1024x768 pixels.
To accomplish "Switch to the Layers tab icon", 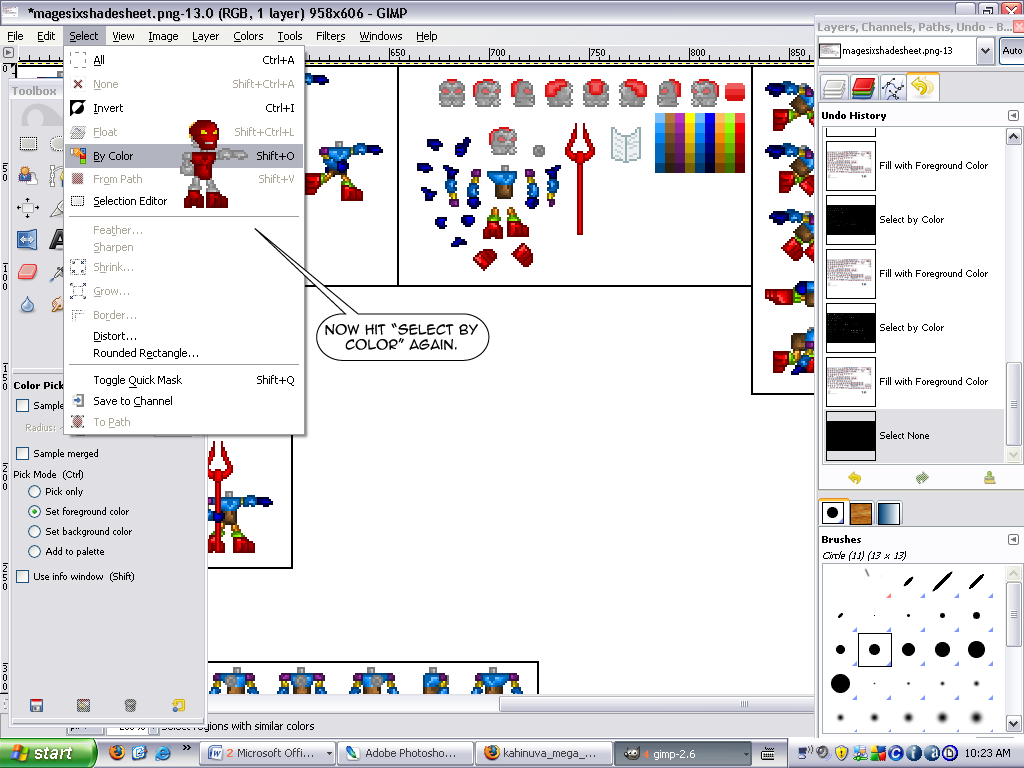I will (x=834, y=88).
